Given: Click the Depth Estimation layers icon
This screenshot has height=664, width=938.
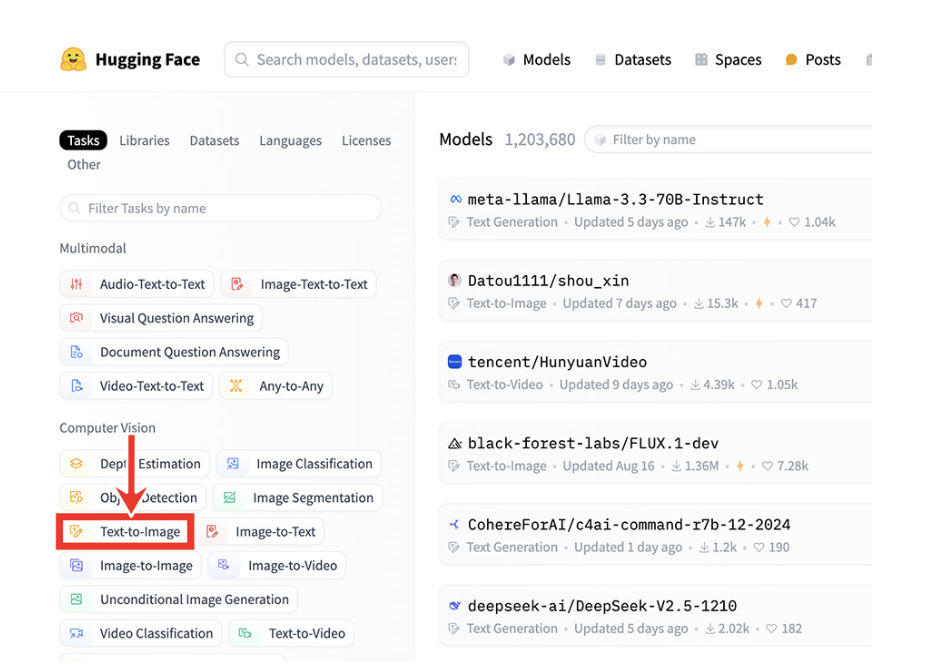Looking at the screenshot, I should pyautogui.click(x=77, y=464).
